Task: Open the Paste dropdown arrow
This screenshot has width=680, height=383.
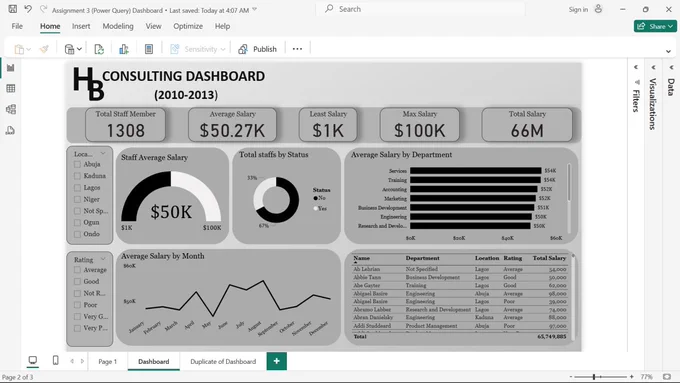Action: click(x=29, y=49)
